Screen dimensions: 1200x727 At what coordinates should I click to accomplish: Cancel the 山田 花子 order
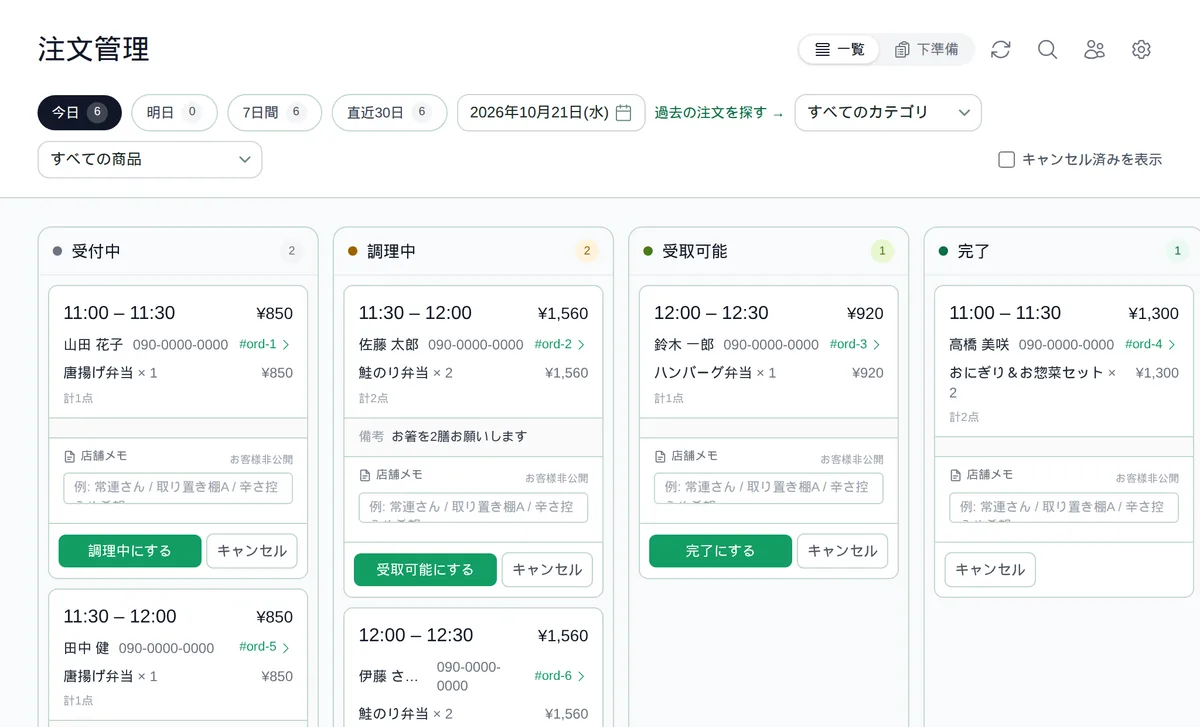[252, 551]
